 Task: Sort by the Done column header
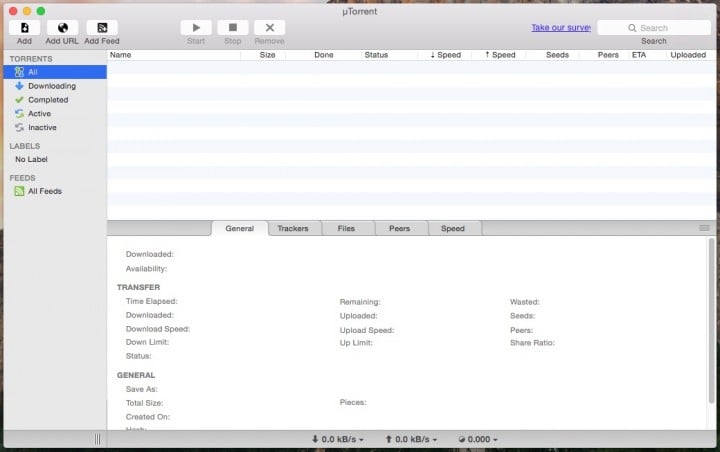point(324,55)
